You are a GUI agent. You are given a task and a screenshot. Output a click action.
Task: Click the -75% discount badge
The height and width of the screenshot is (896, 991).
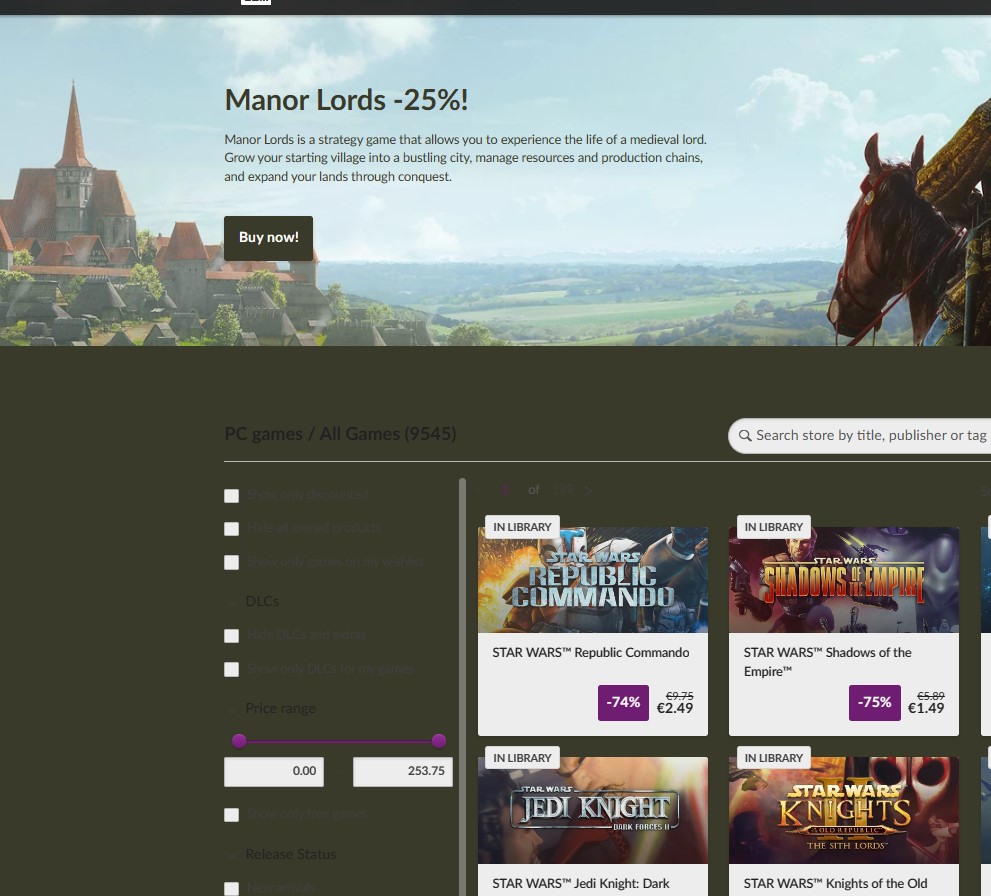click(x=875, y=702)
